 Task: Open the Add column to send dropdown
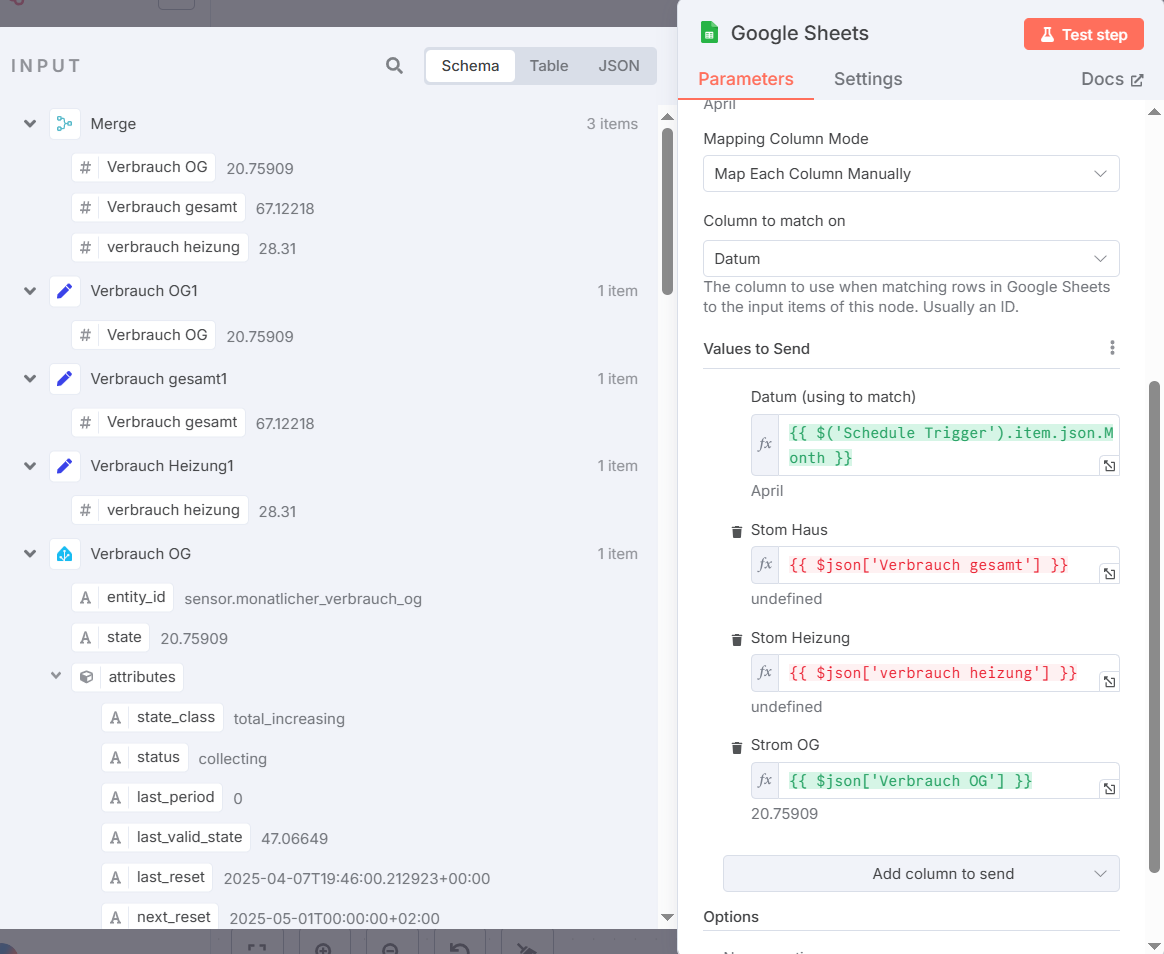pos(921,874)
